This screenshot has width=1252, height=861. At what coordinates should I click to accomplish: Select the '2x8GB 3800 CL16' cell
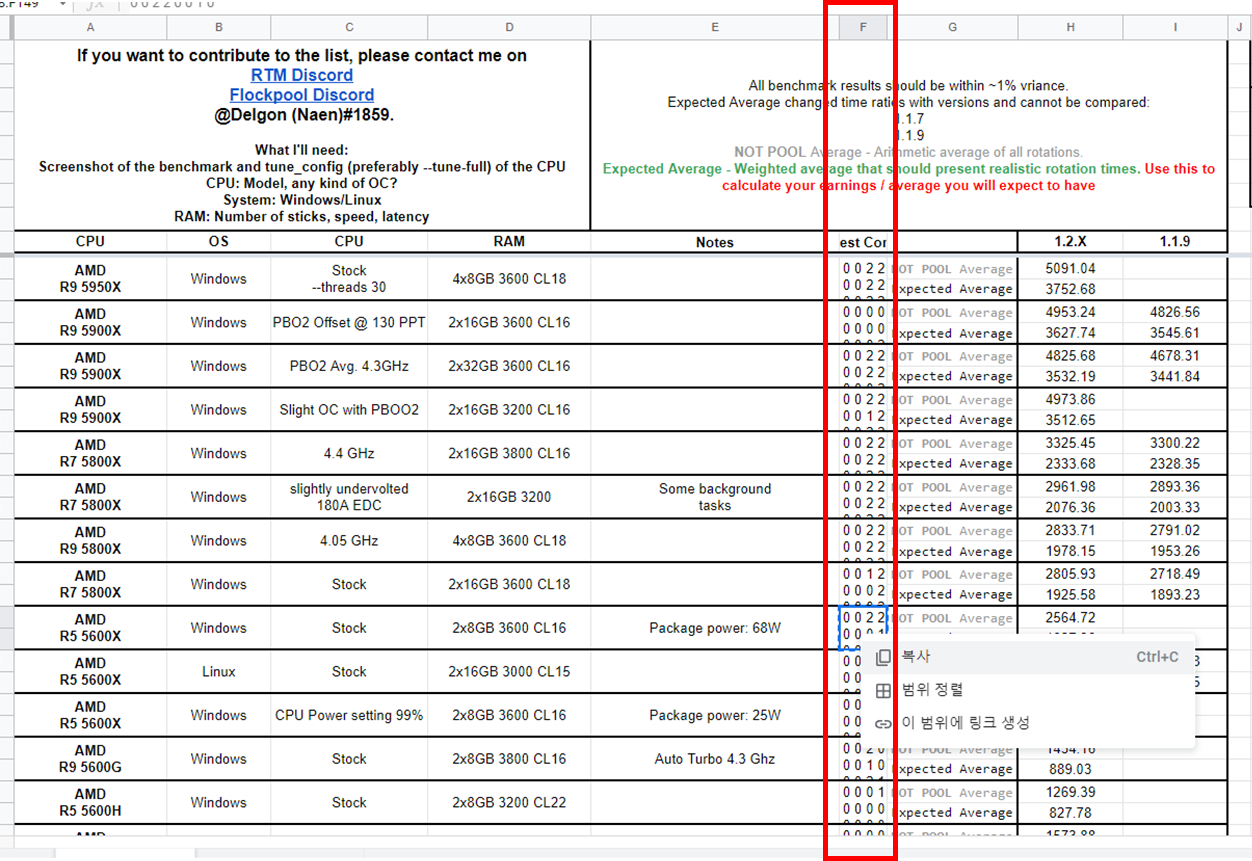click(x=509, y=759)
